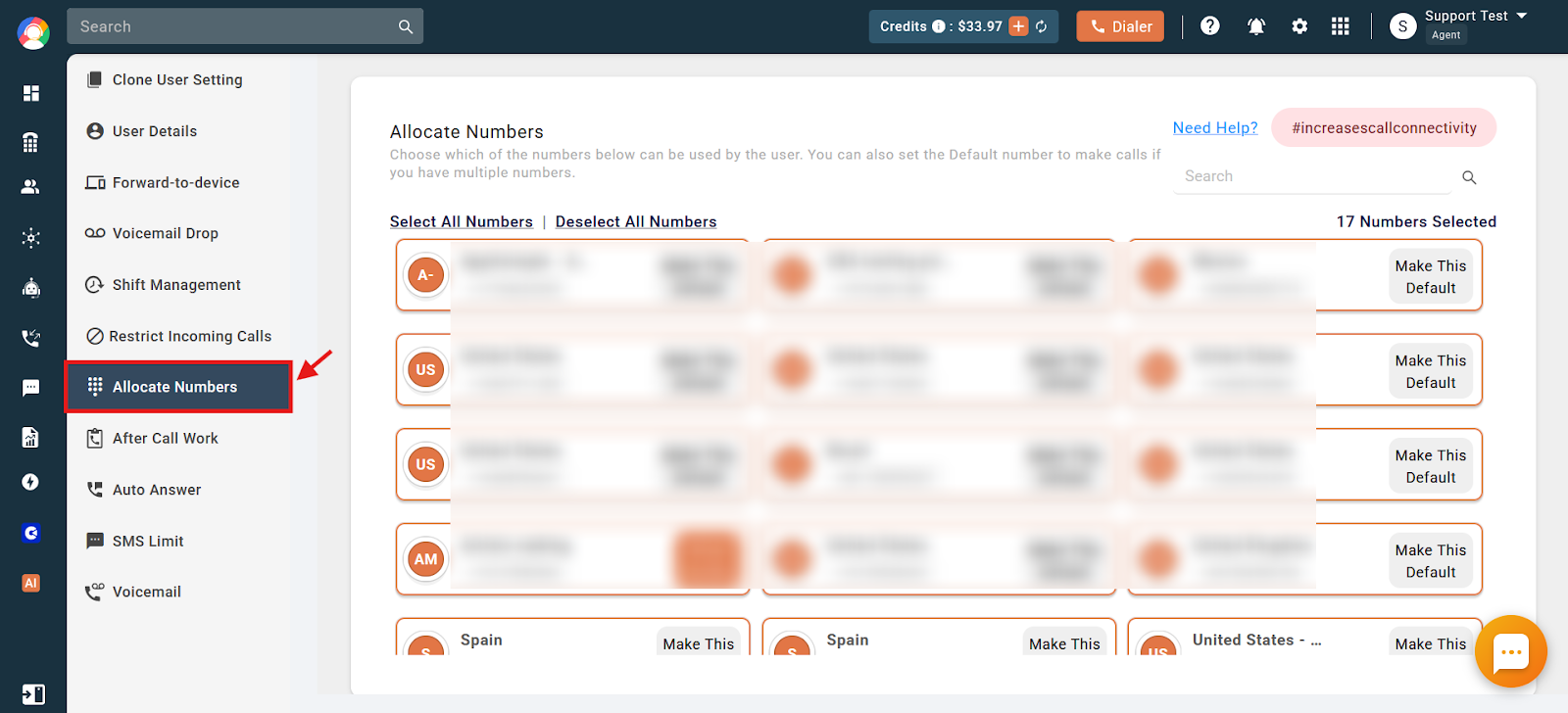Image resolution: width=1568 pixels, height=713 pixels.
Task: Refresh the credits balance
Action: click(x=1042, y=26)
